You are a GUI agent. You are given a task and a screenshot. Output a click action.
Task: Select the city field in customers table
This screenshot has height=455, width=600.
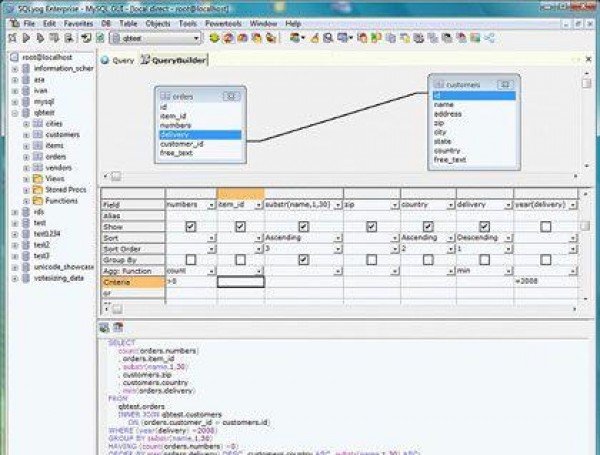(440, 133)
